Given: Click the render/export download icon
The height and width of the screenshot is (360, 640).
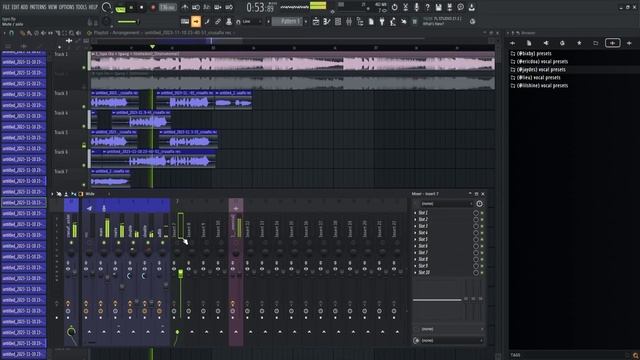Looking at the screenshot, I should pos(472,7).
